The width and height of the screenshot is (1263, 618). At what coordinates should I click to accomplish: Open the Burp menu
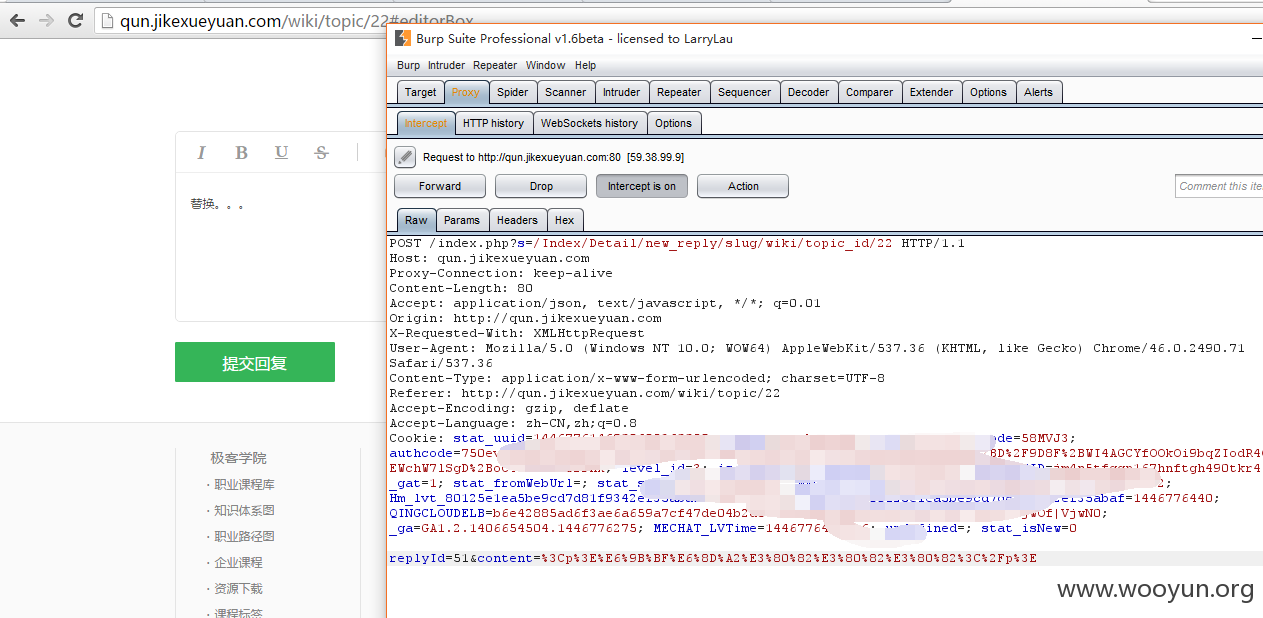(408, 65)
